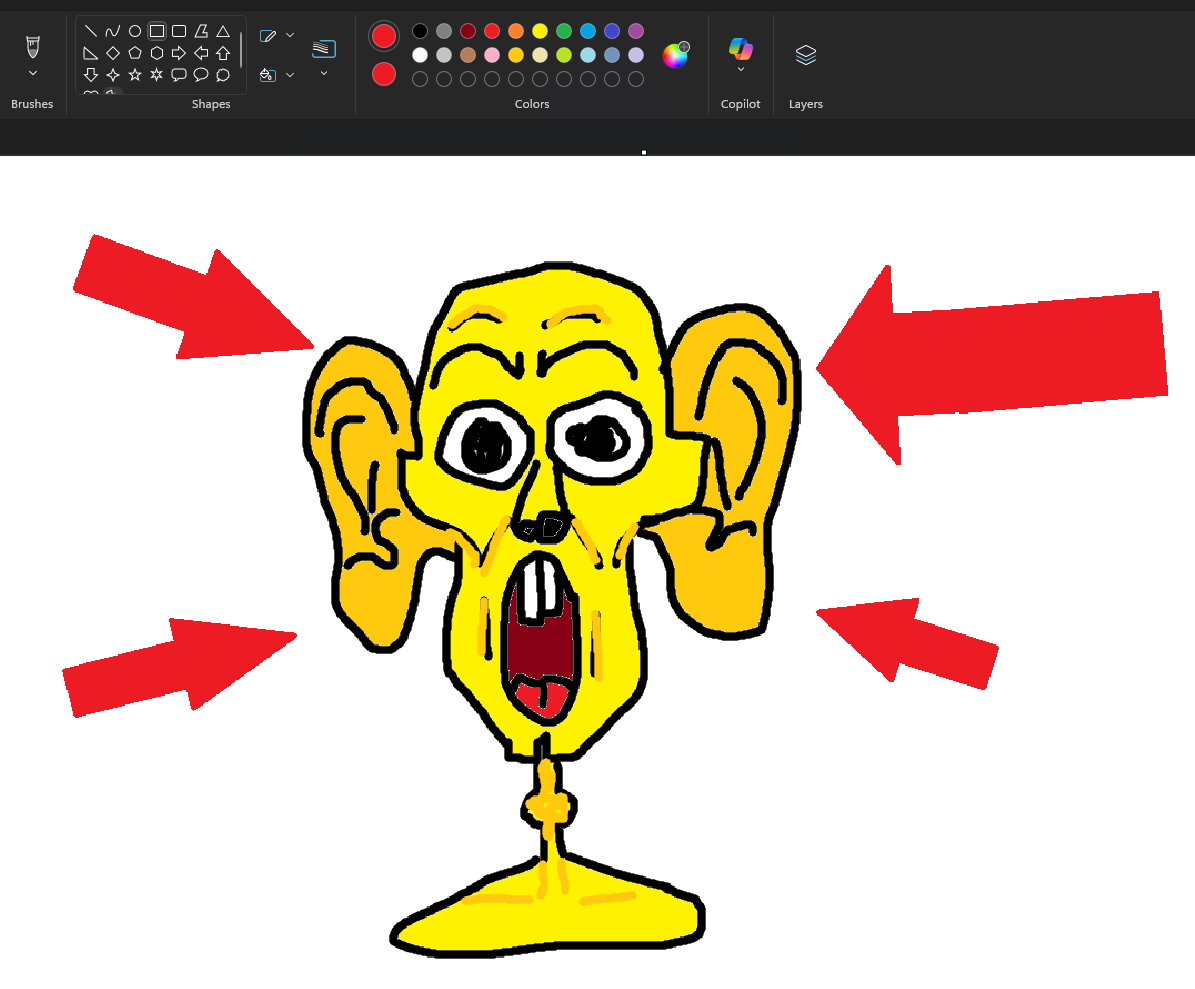Choose the Hexagon shape
1195x989 pixels.
pyautogui.click(x=157, y=53)
